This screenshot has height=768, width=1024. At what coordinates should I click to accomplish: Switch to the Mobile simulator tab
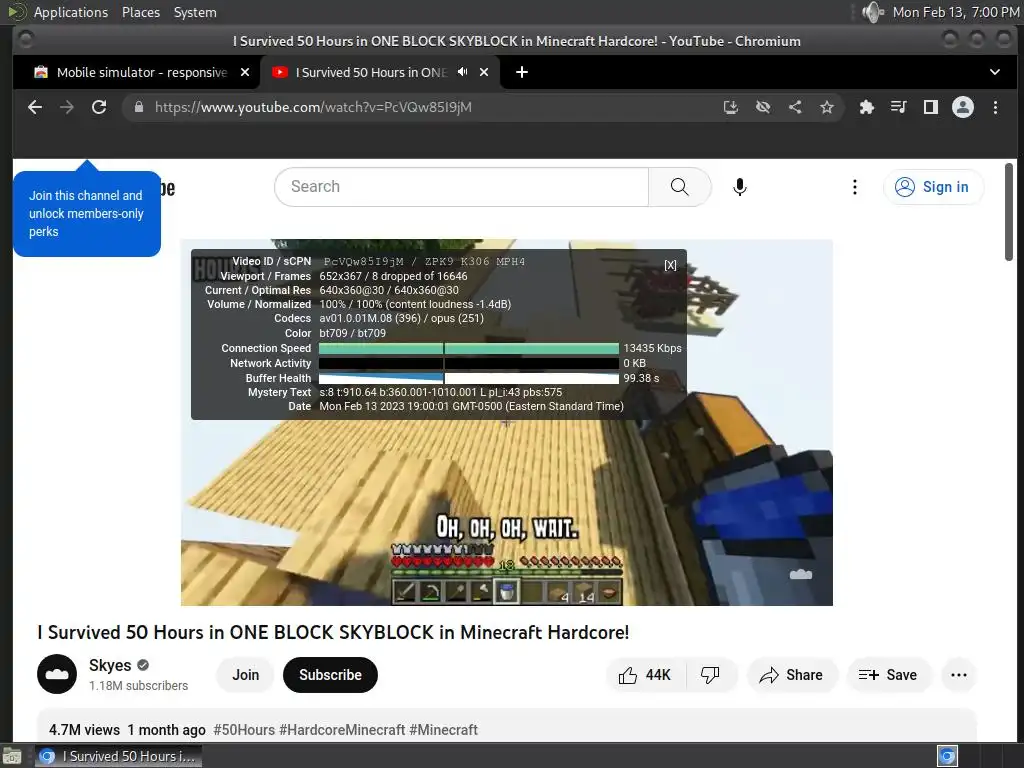(142, 72)
